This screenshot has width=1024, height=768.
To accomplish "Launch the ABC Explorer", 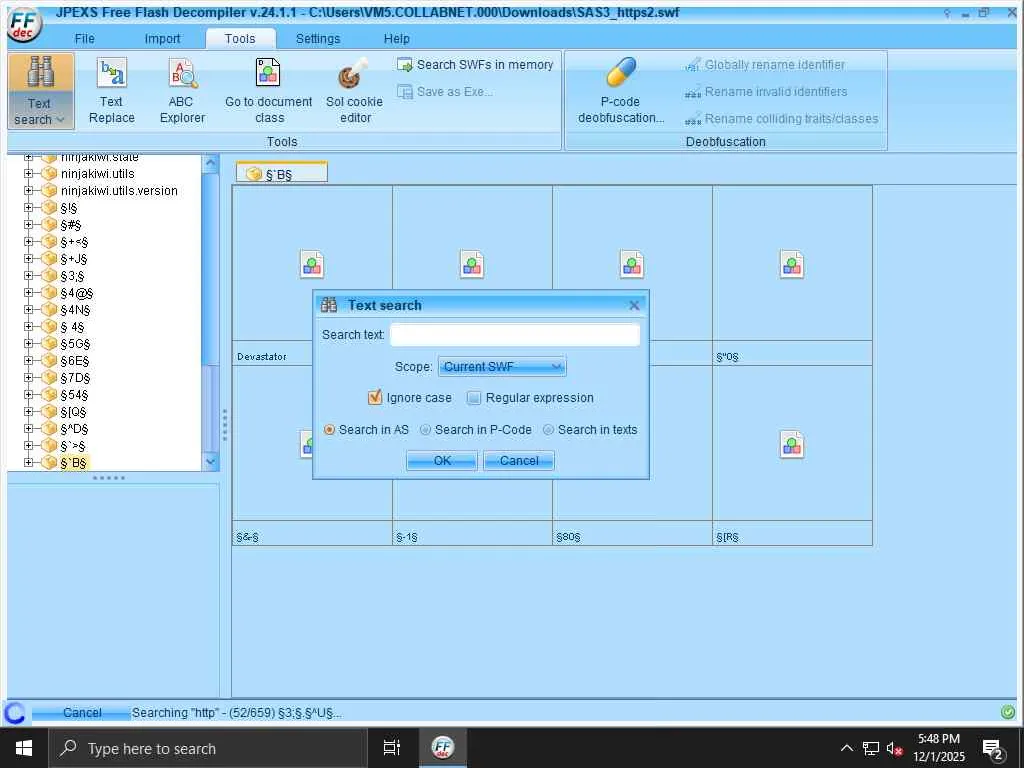I will (x=182, y=91).
